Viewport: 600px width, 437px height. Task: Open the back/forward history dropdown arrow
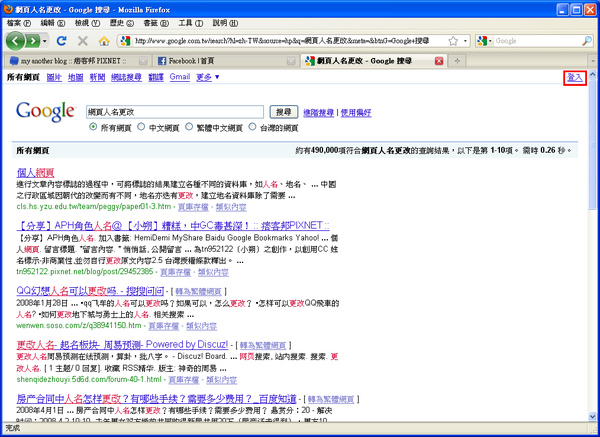(45, 41)
